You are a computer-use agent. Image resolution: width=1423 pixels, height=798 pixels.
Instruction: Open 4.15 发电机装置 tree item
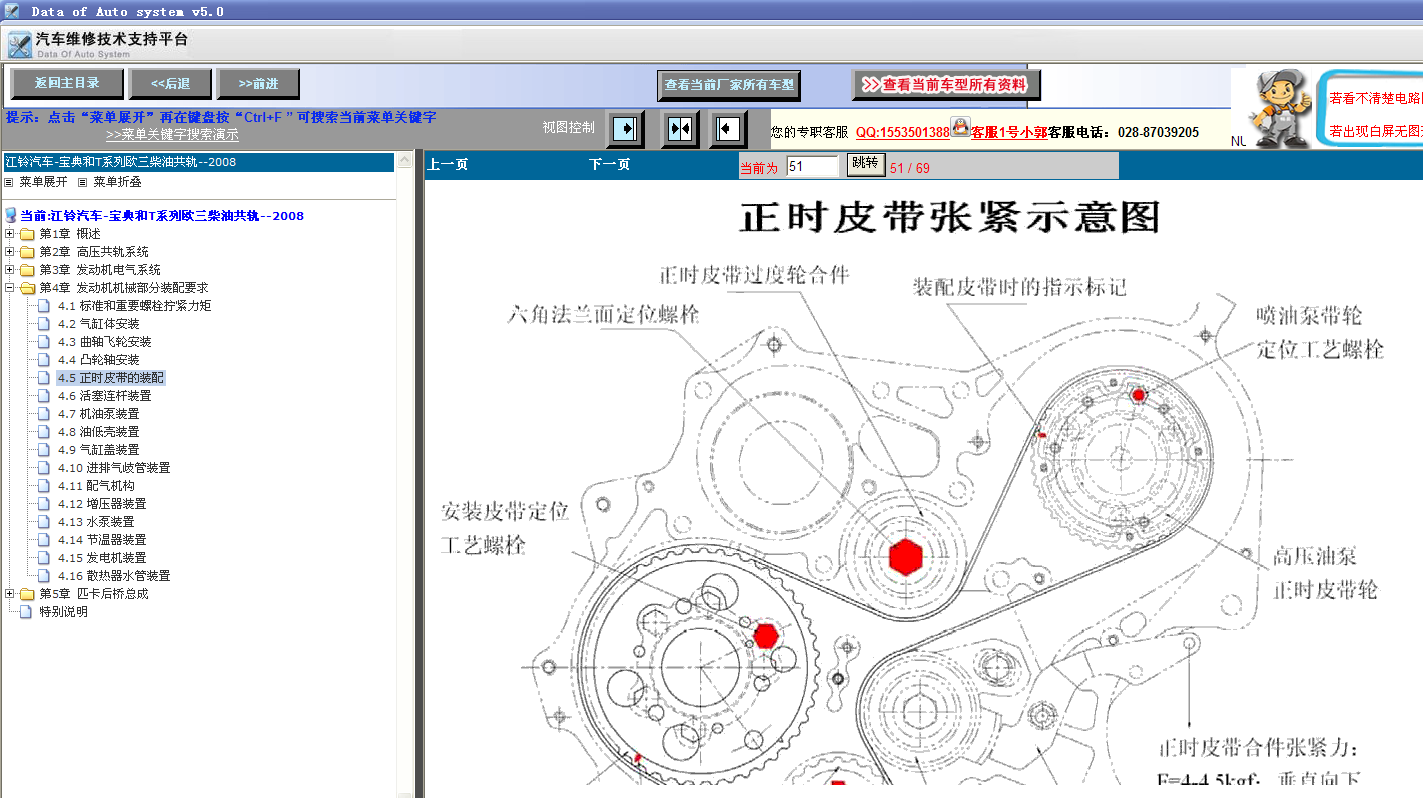(x=102, y=558)
